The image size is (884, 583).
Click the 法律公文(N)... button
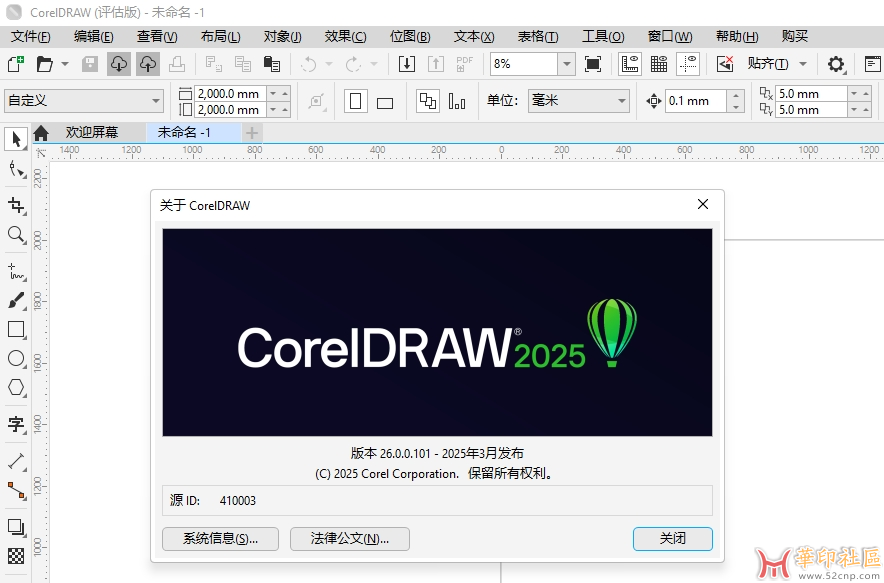[350, 539]
